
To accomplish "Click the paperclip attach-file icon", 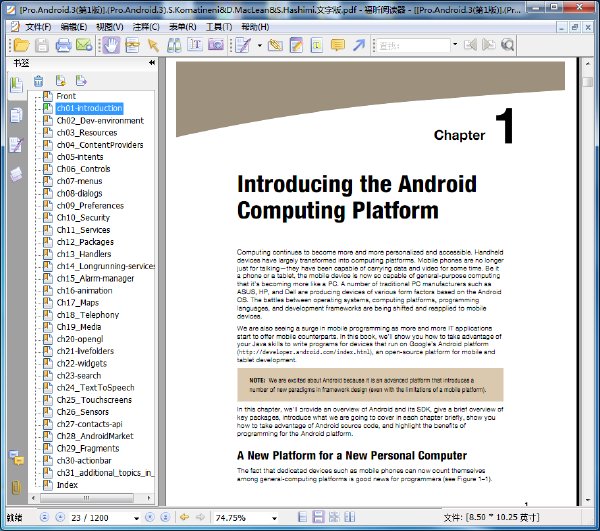I will 276,45.
